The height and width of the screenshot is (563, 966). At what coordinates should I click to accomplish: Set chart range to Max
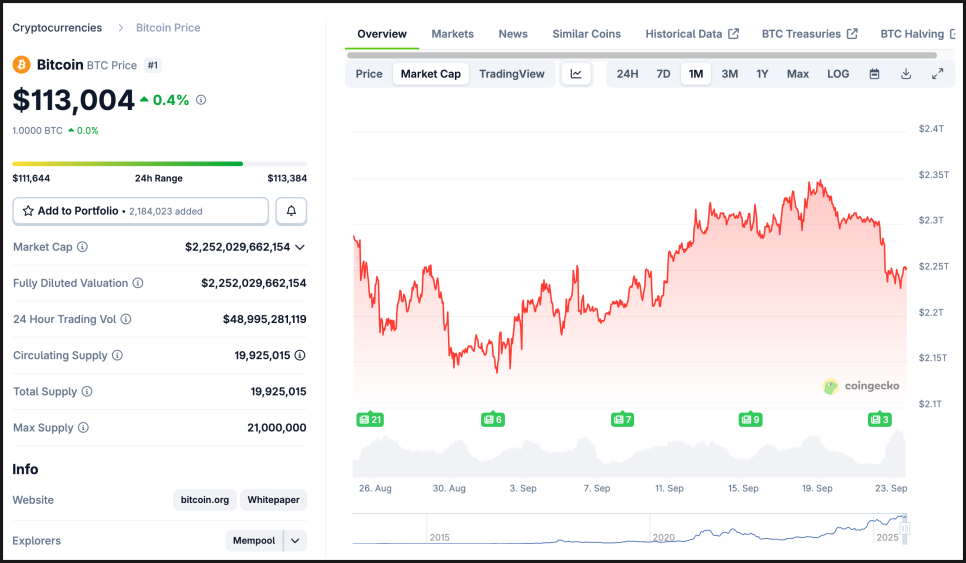click(x=797, y=74)
